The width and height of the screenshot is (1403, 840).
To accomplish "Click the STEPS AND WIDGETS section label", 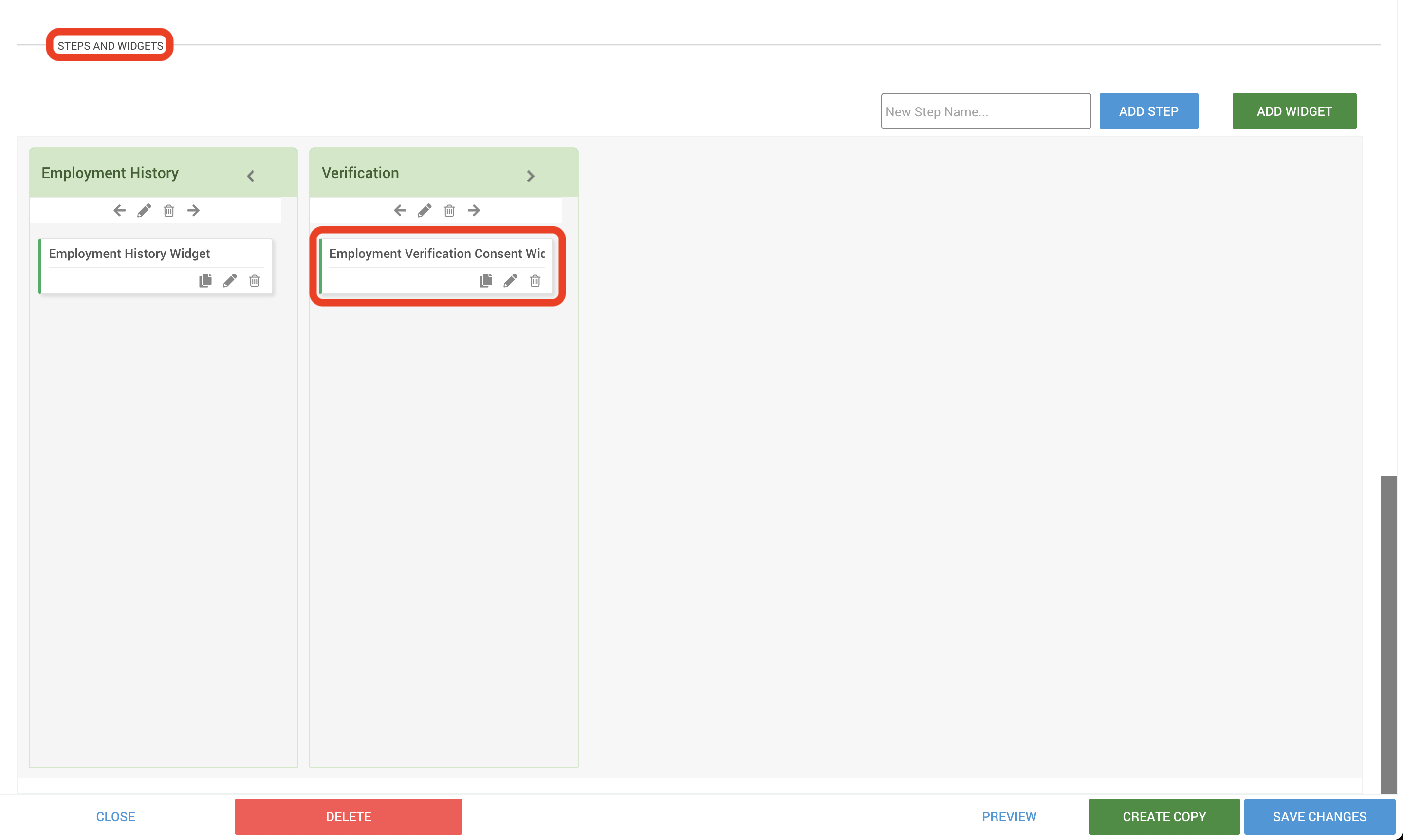I will coord(111,45).
